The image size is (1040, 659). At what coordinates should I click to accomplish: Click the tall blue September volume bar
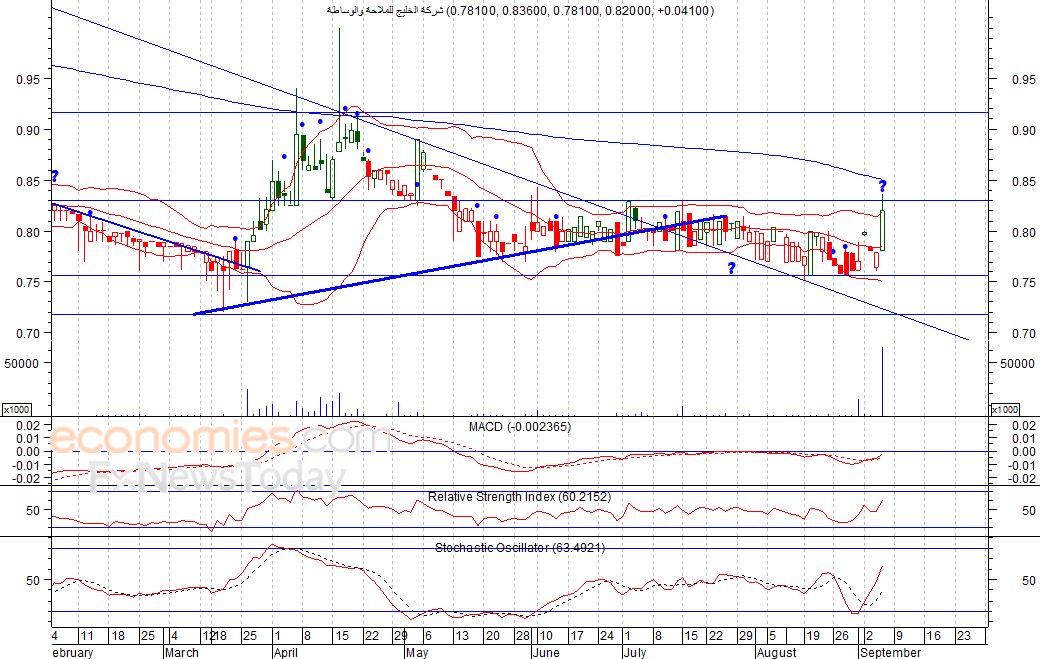click(x=882, y=381)
